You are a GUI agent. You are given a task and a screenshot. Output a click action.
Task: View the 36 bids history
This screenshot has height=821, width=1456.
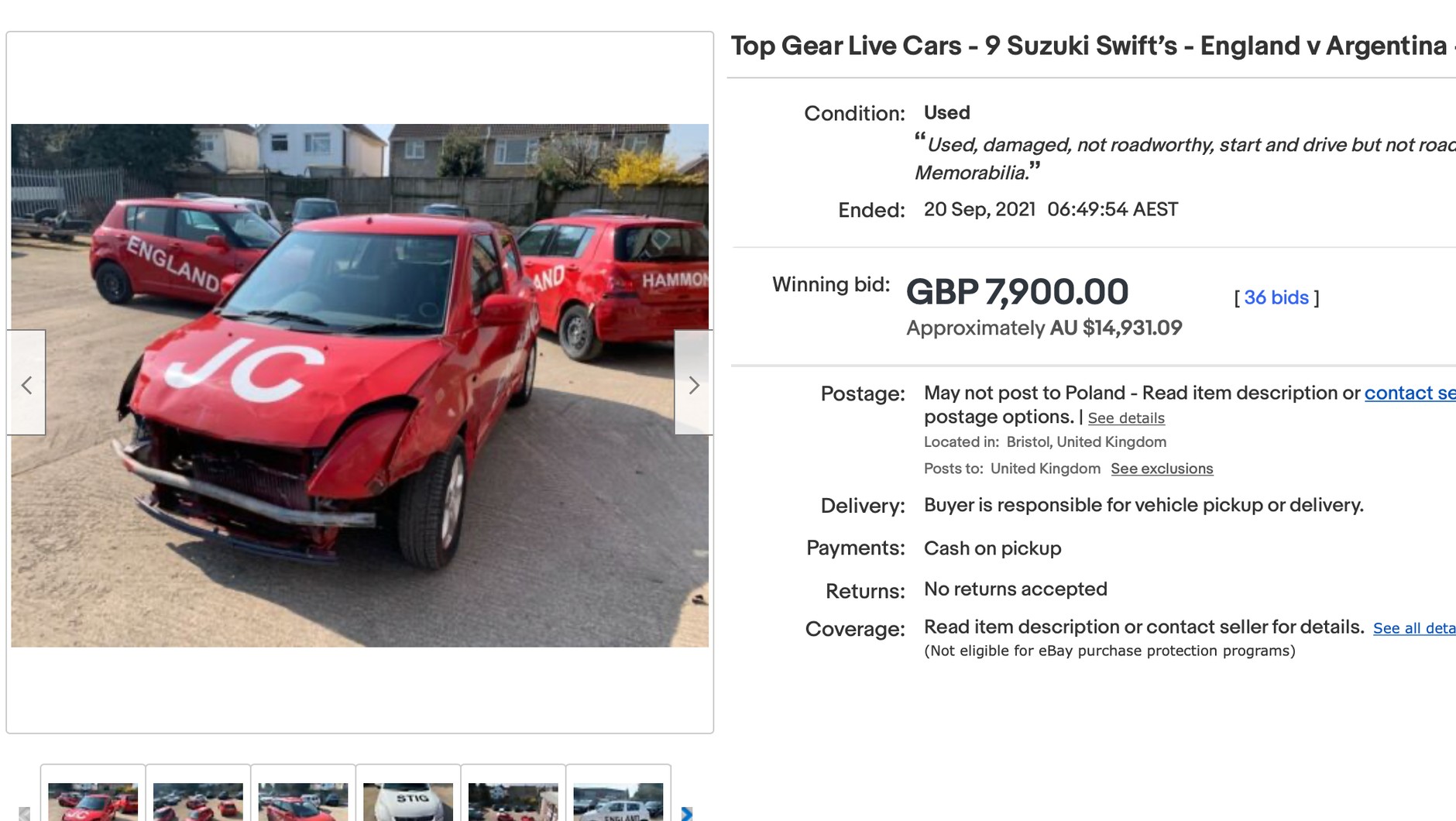[1276, 297]
